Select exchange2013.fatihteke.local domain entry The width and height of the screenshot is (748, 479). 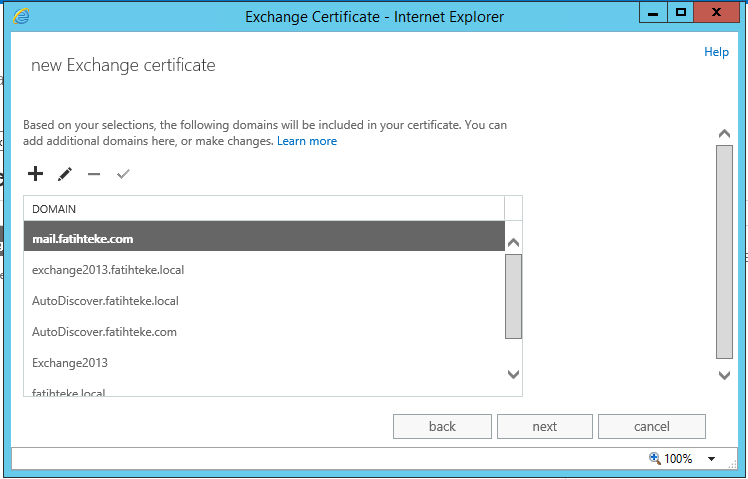click(x=262, y=270)
